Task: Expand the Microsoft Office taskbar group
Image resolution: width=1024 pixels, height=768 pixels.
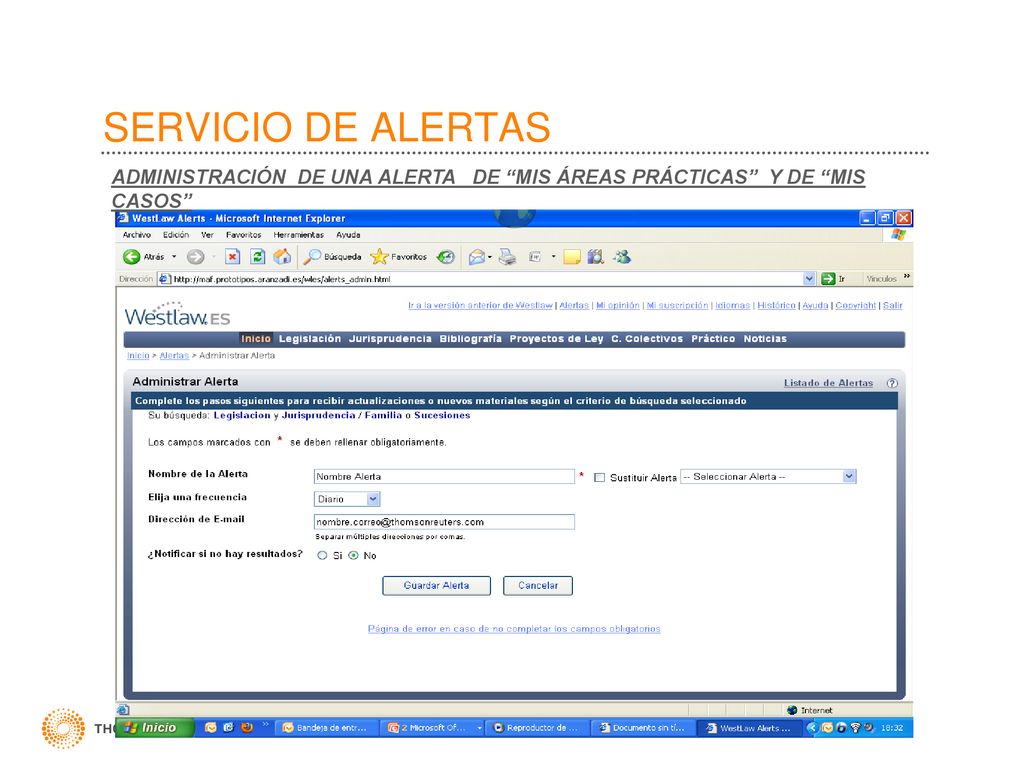Action: 479,728
